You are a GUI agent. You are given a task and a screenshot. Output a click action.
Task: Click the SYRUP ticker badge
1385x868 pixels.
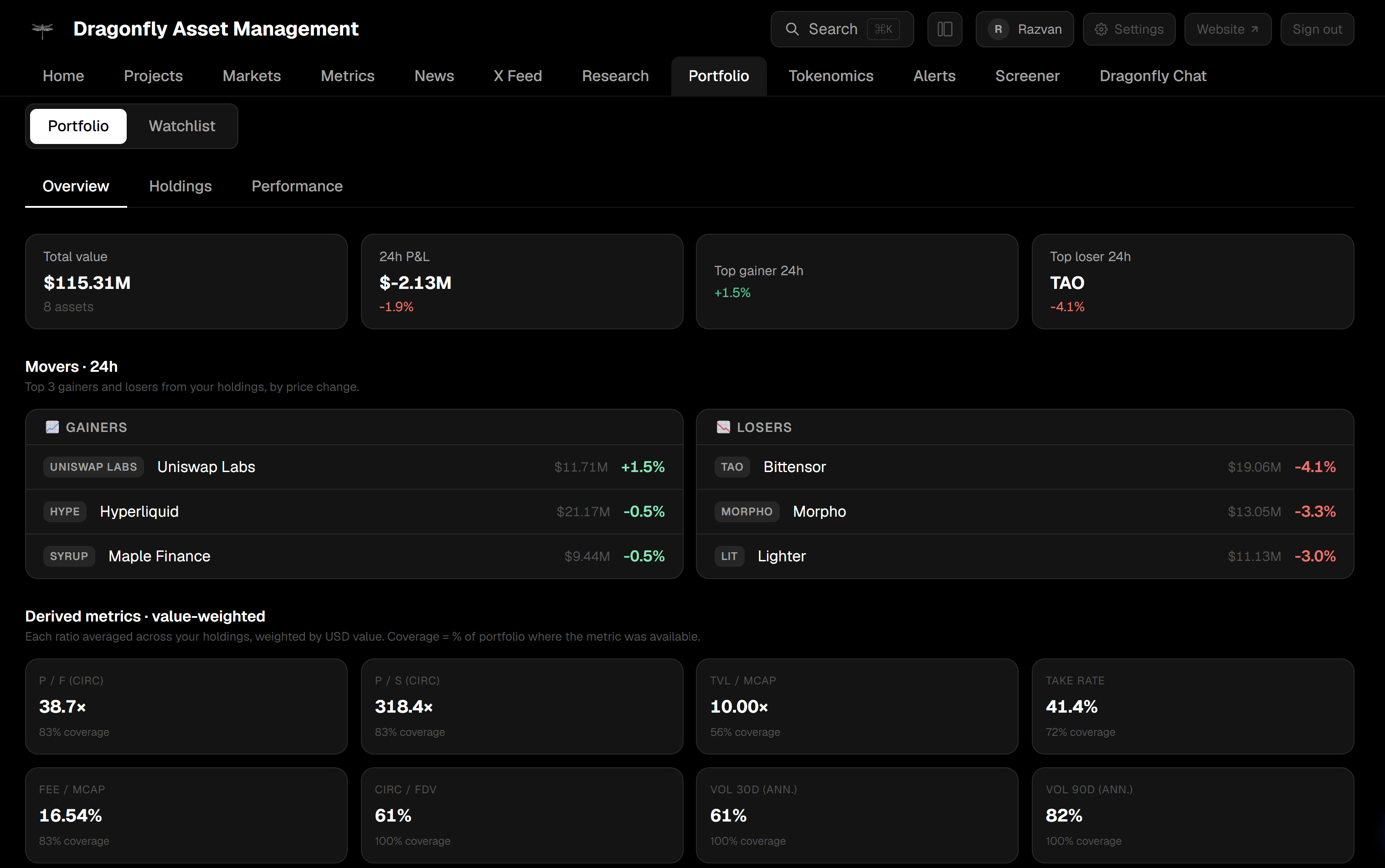[x=69, y=556]
